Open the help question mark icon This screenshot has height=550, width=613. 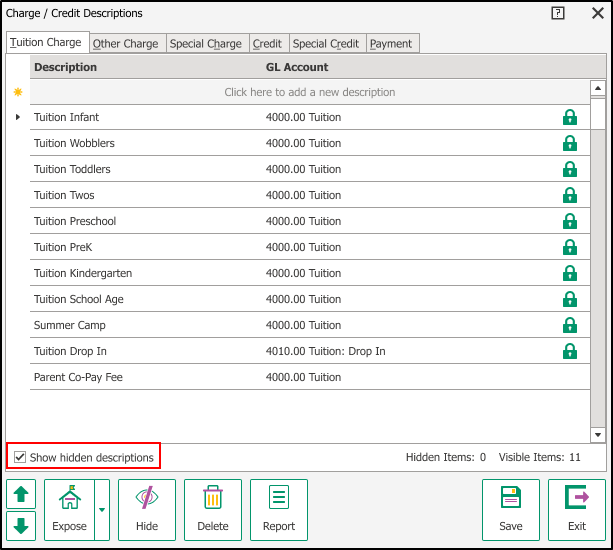click(558, 13)
